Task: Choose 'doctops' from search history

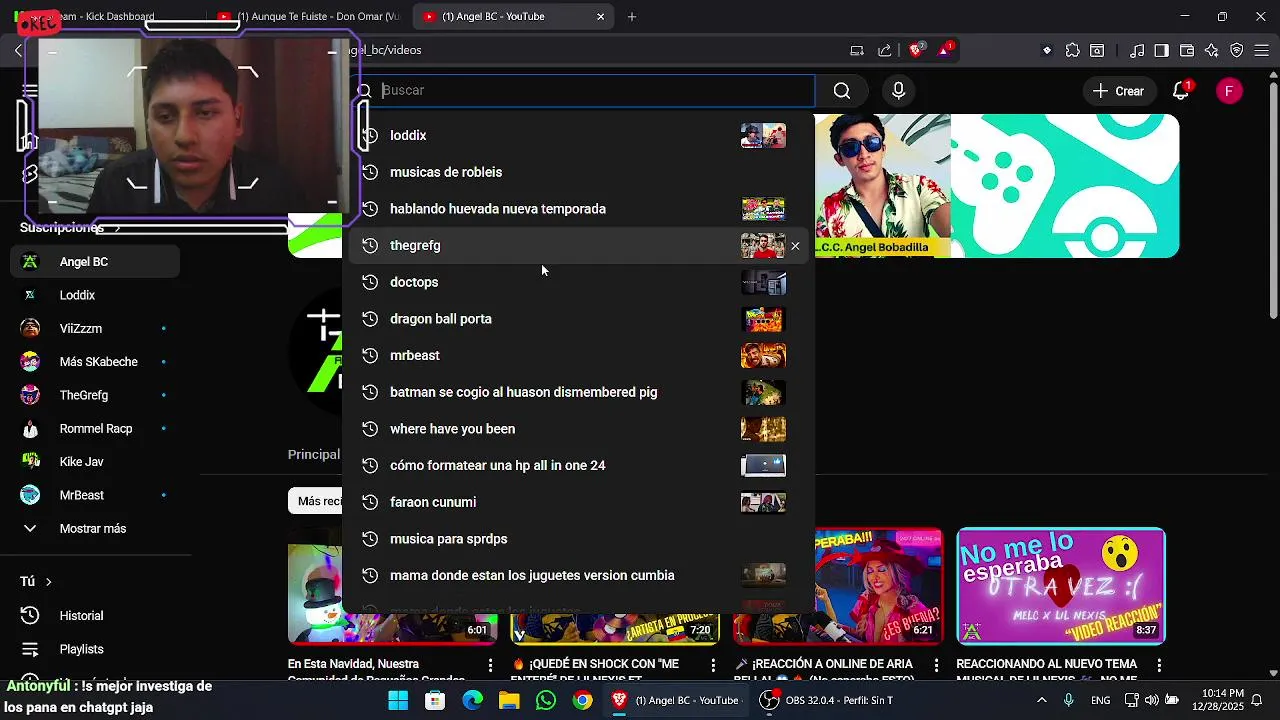Action: click(578, 282)
